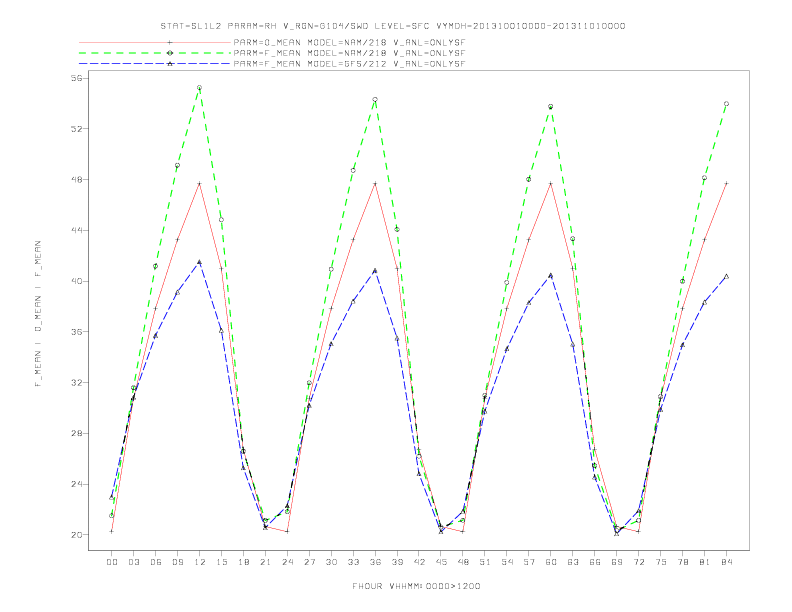The height and width of the screenshot is (612, 792).
Task: Click y-axis tick label 40
Action: pos(79,281)
